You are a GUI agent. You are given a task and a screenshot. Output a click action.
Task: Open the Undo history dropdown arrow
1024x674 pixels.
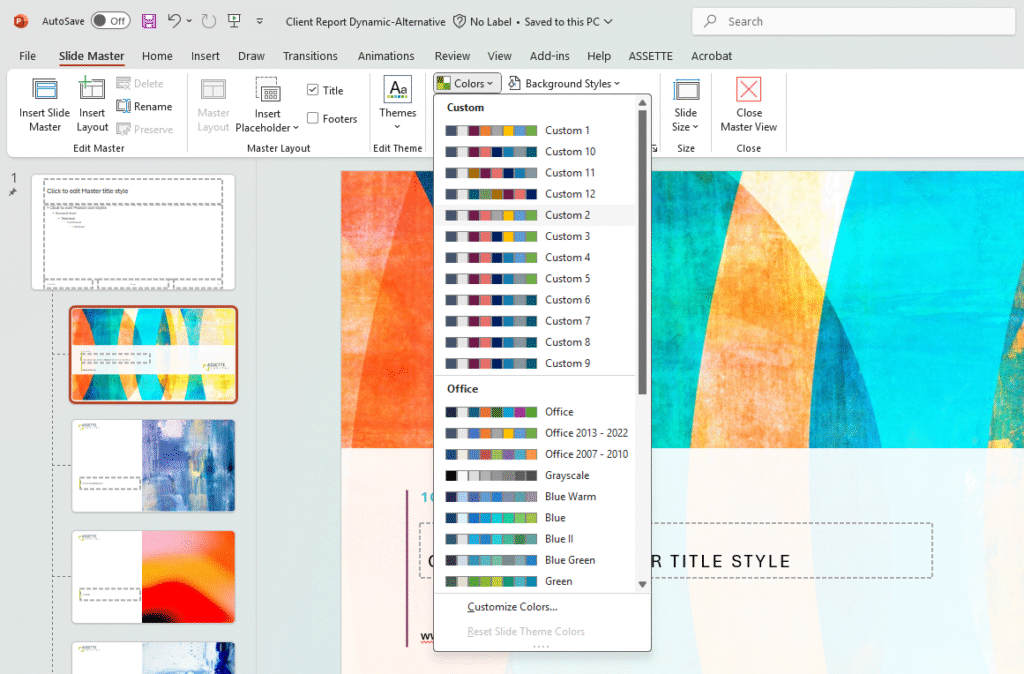189,21
